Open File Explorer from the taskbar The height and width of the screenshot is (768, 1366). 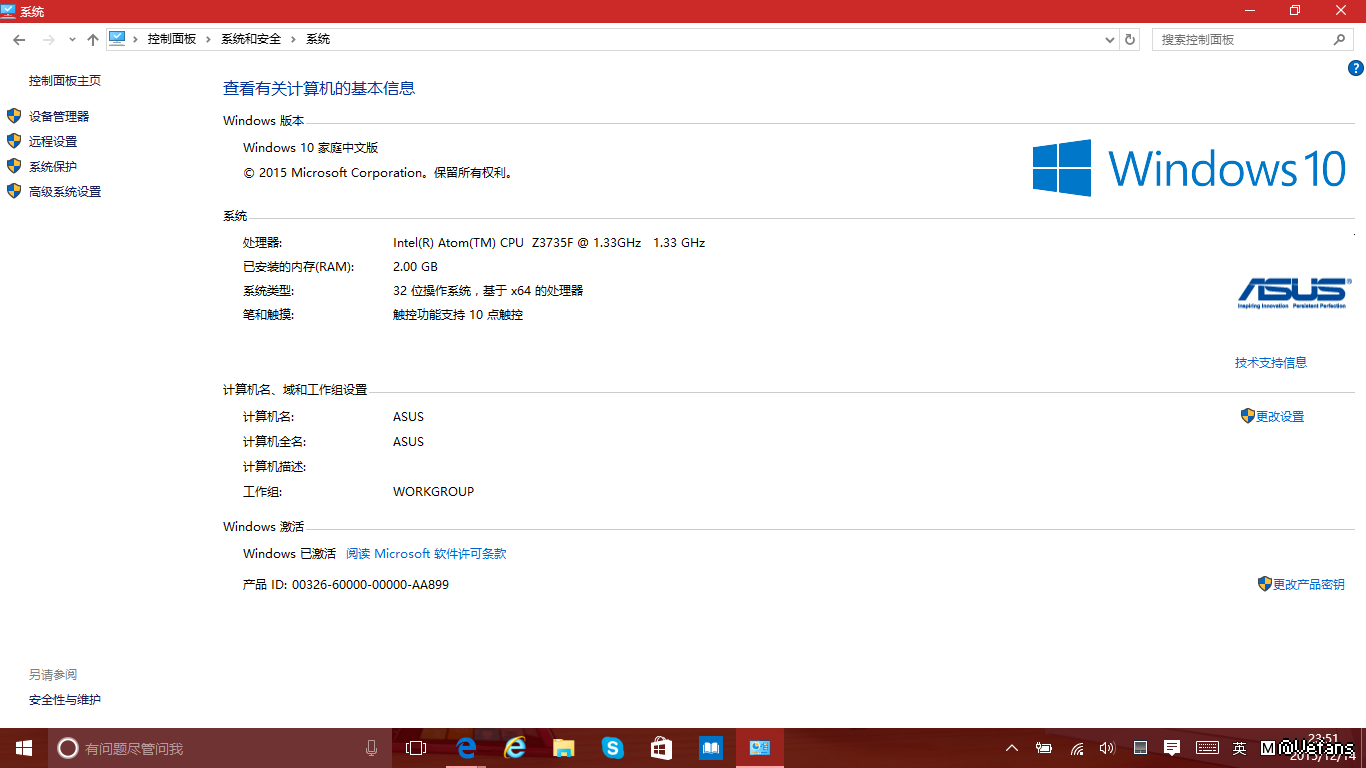coord(564,748)
